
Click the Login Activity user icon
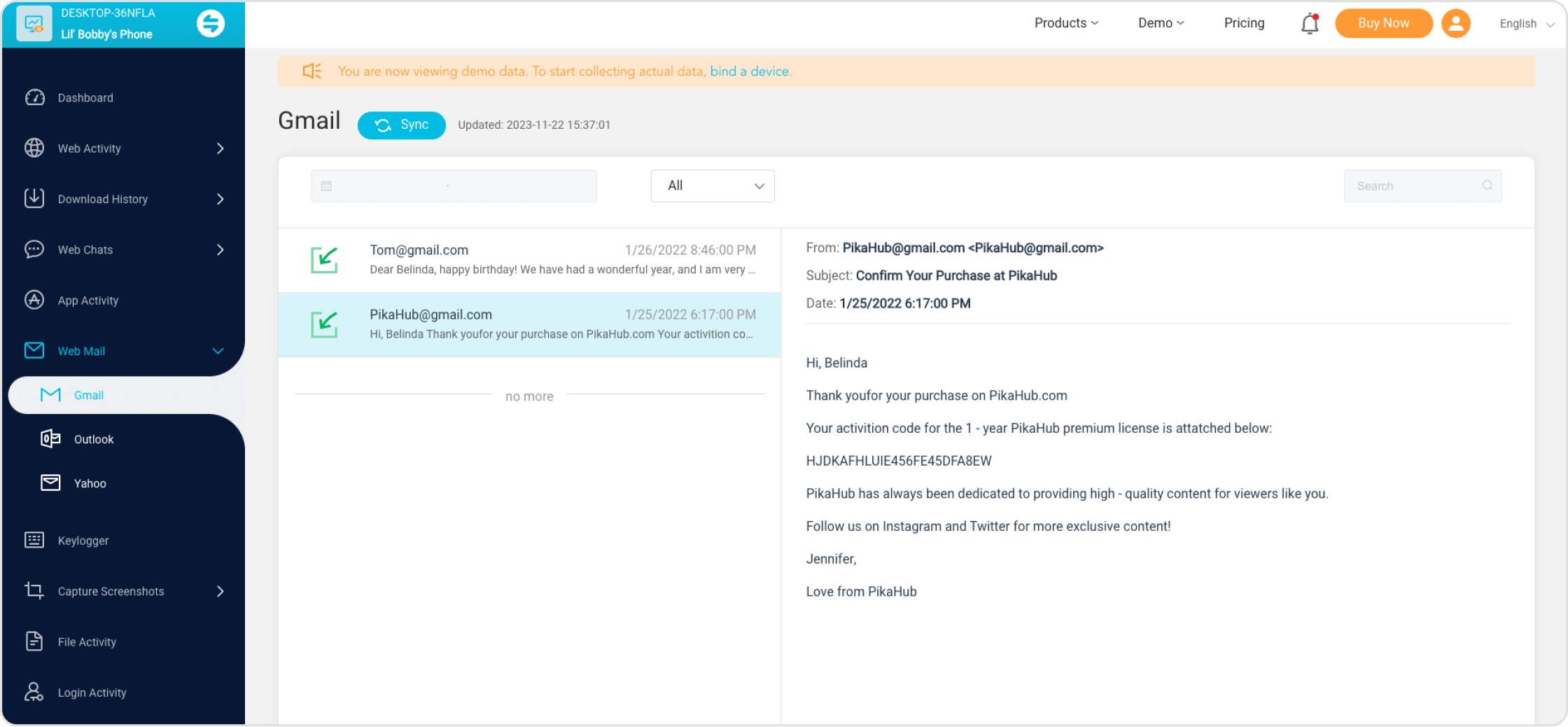click(x=34, y=692)
